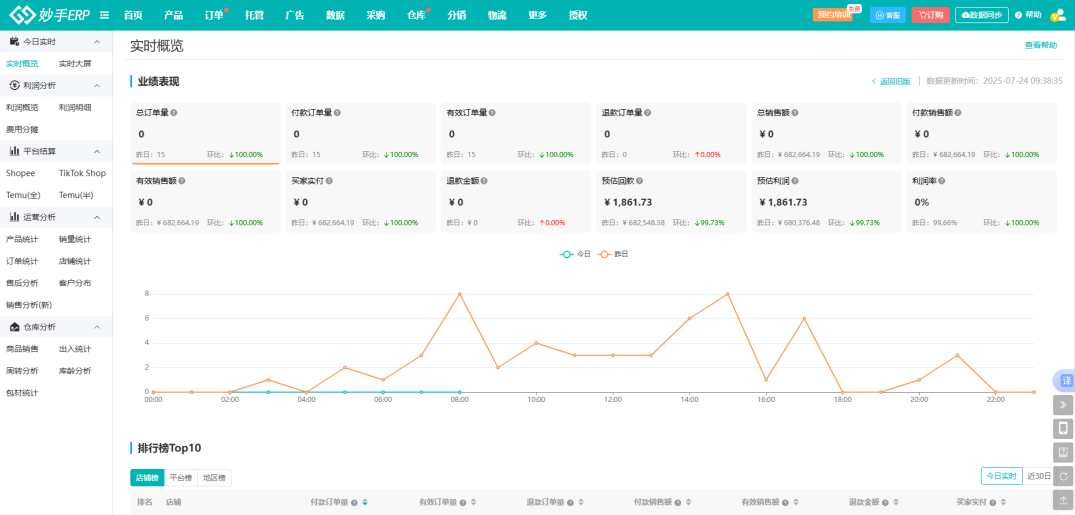This screenshot has width=1075, height=515.
Task: Click the help icon beside 预估回款
Action: pyautogui.click(x=639, y=181)
